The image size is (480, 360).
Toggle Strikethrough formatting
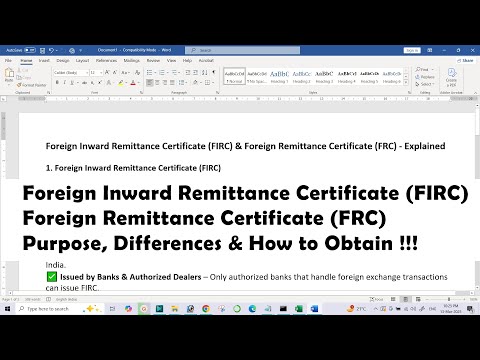coord(85,82)
